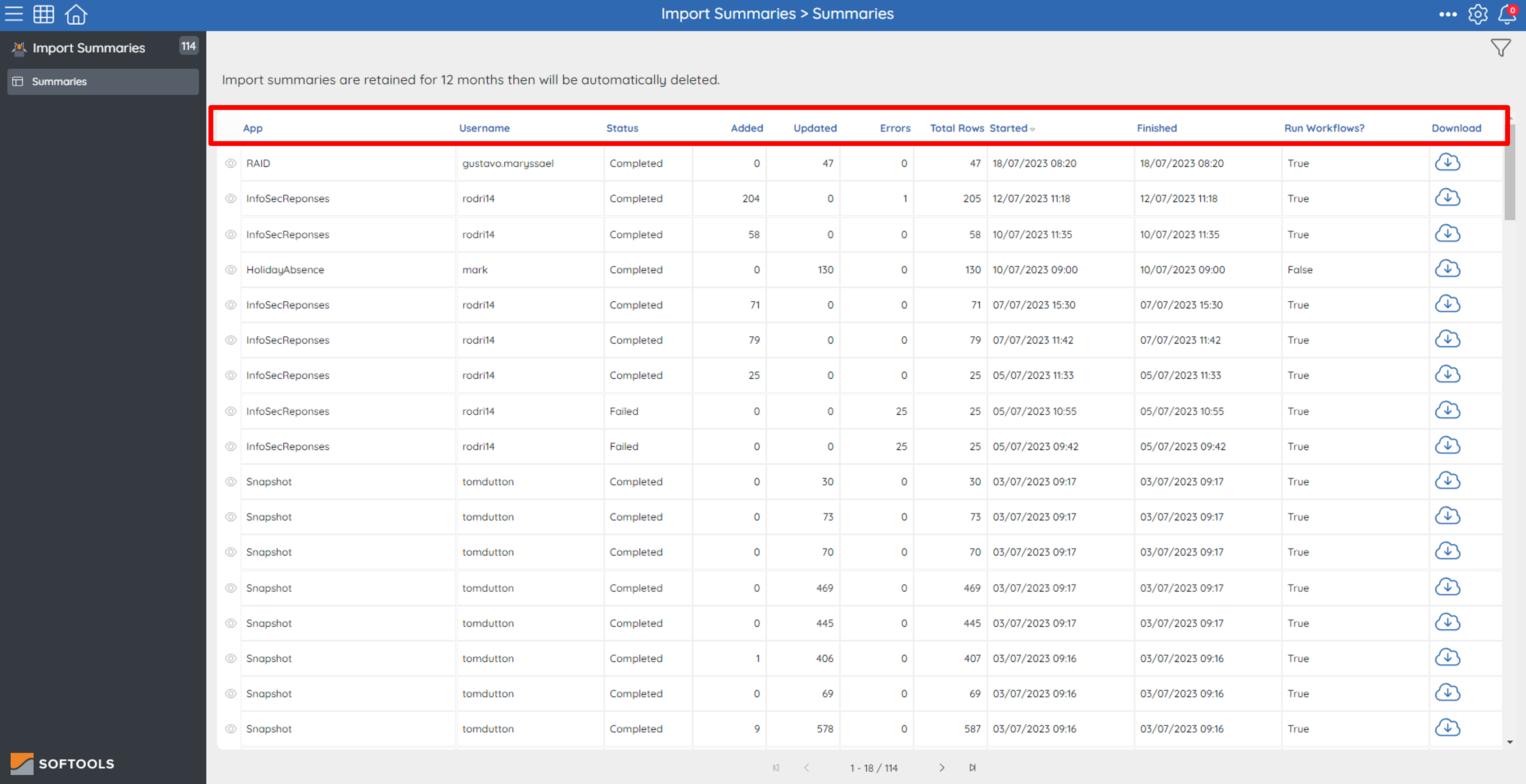The height and width of the screenshot is (784, 1526).
Task: Open the Import Summaries section
Action: pos(88,48)
